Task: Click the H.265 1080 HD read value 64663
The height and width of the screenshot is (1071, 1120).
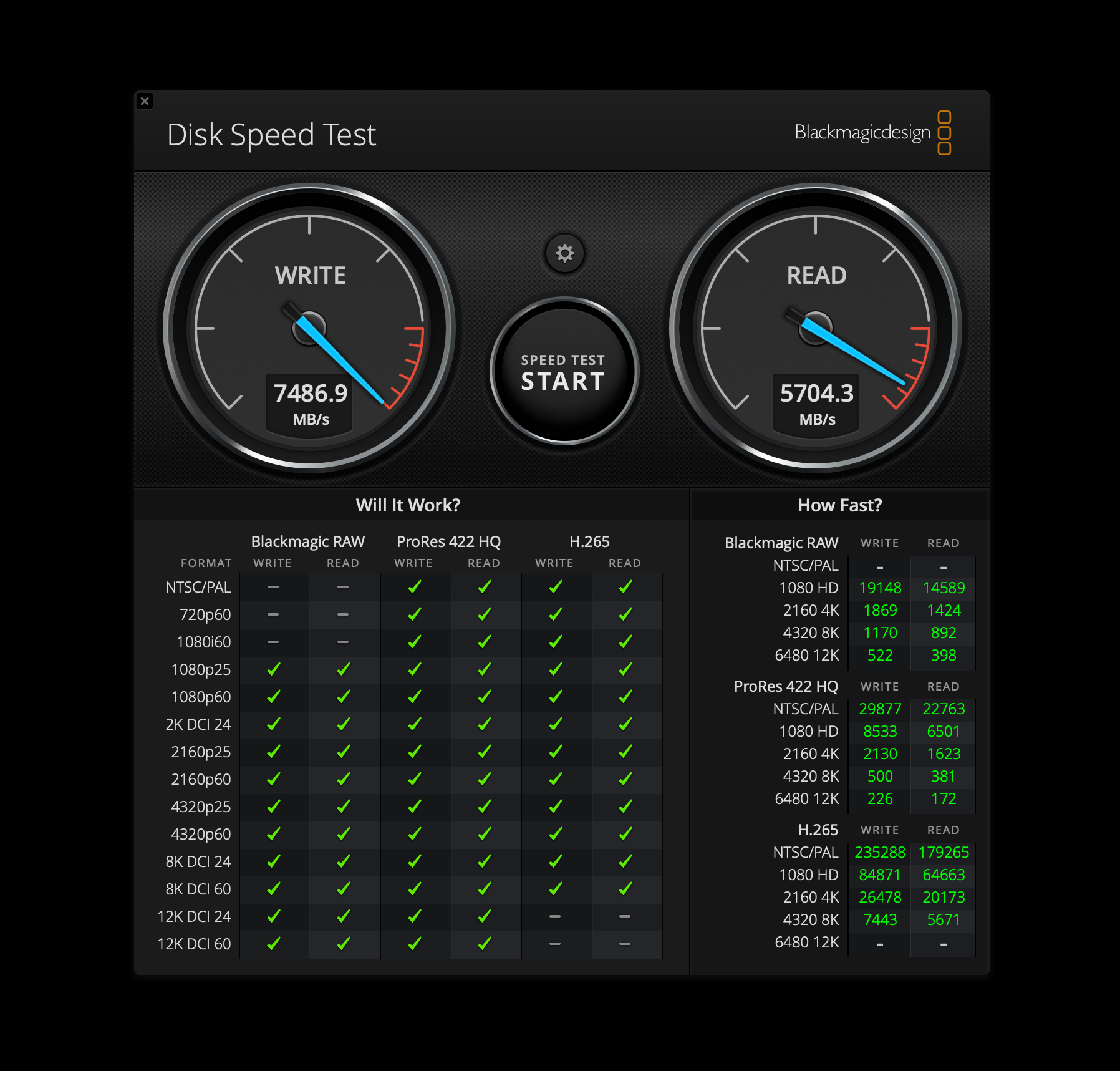Action: (x=944, y=875)
